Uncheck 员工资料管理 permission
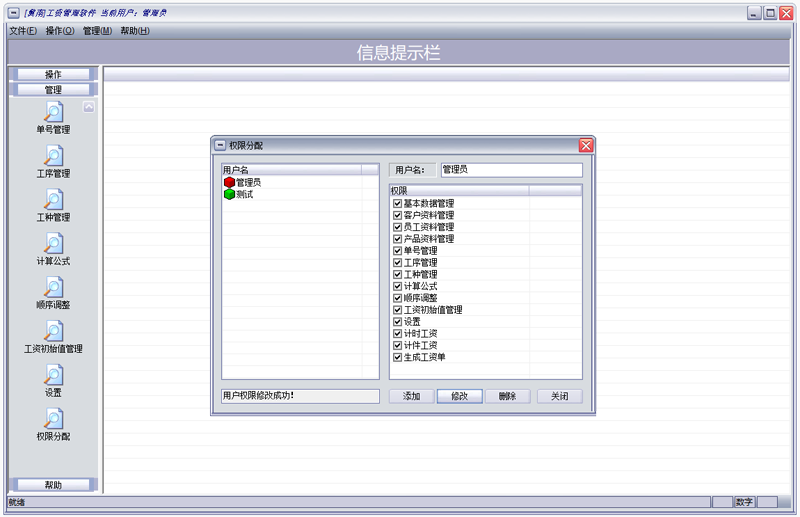 [x=397, y=227]
